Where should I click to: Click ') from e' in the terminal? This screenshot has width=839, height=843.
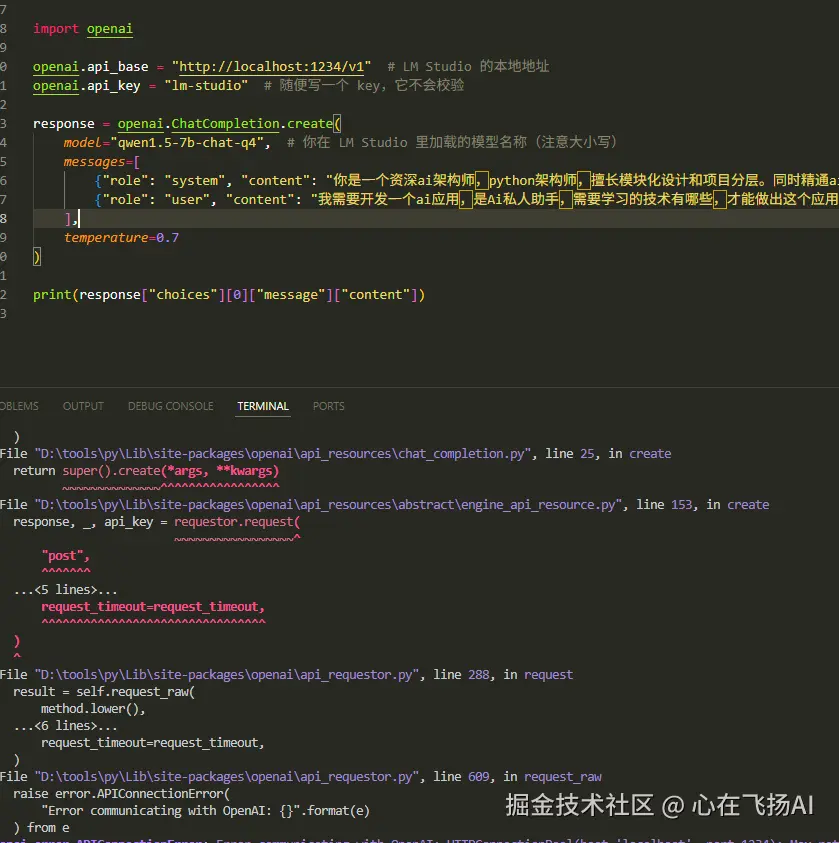41,828
